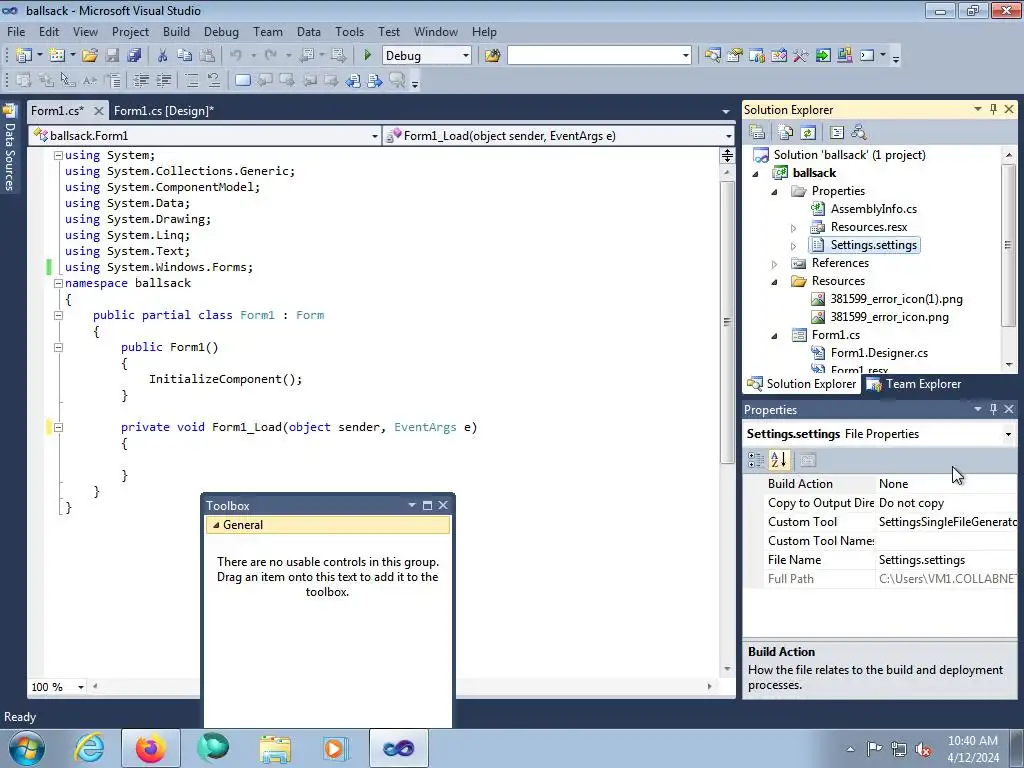
Task: Open the Windows Start menu
Action: (x=27, y=748)
